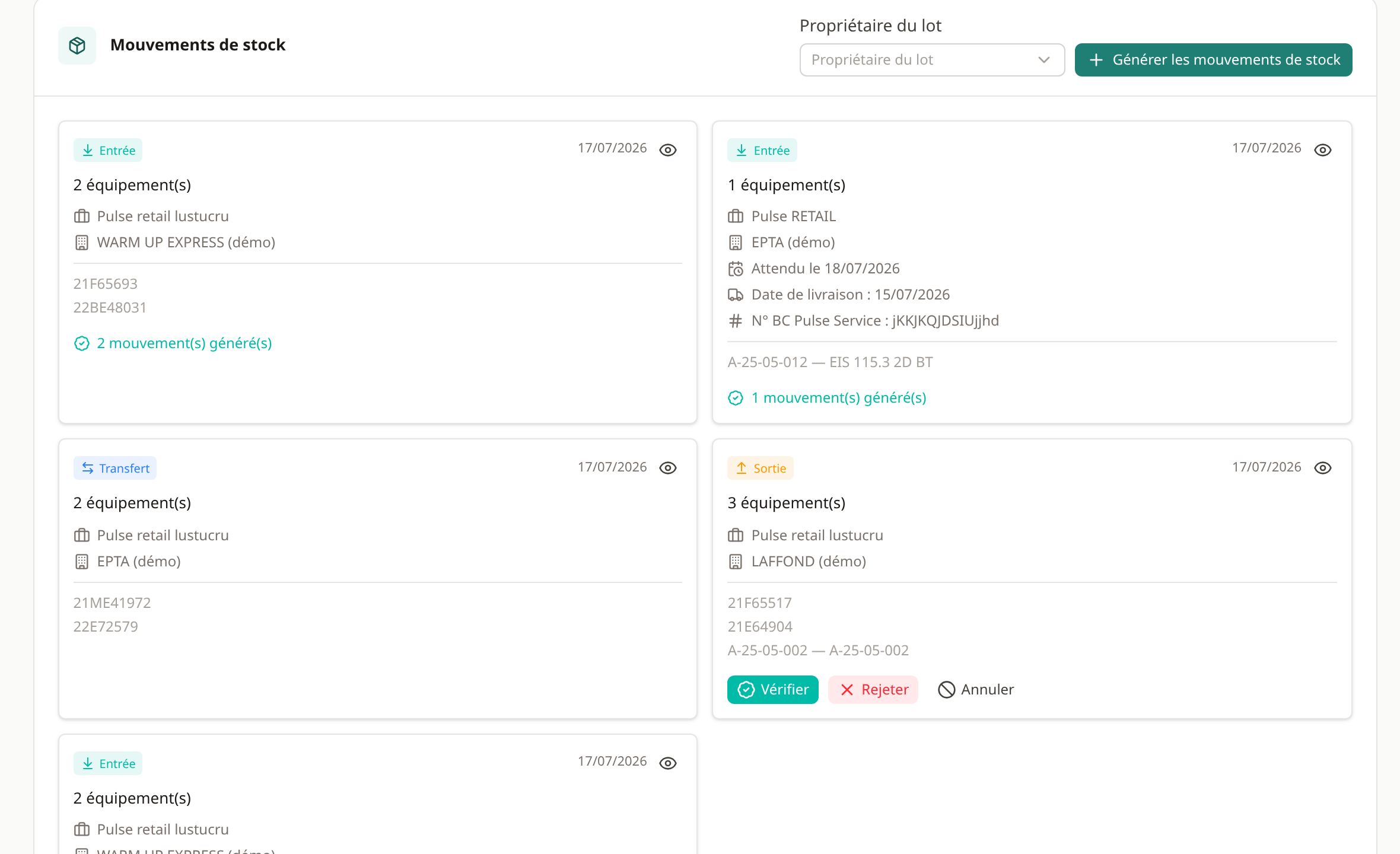1400x854 pixels.
Task: Click Générer les mouvements de stock button
Action: (1213, 60)
